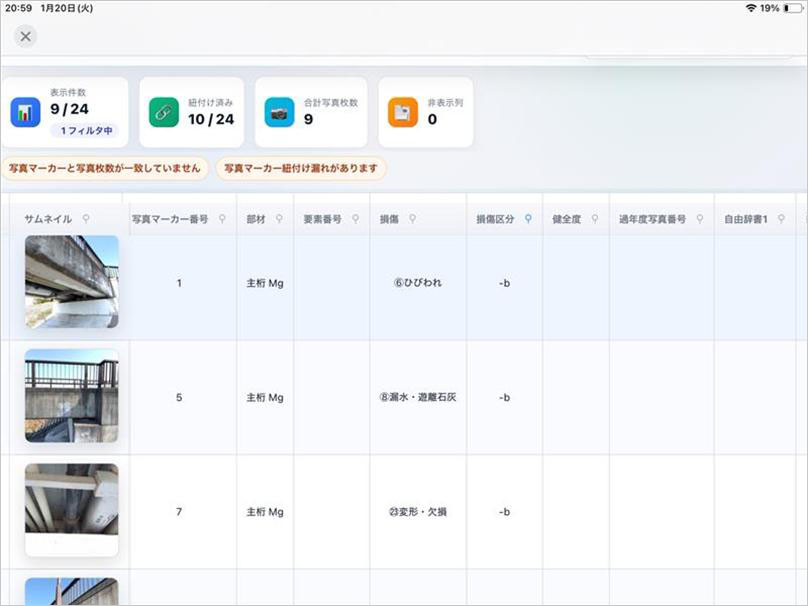Close the photo list screen

click(26, 36)
